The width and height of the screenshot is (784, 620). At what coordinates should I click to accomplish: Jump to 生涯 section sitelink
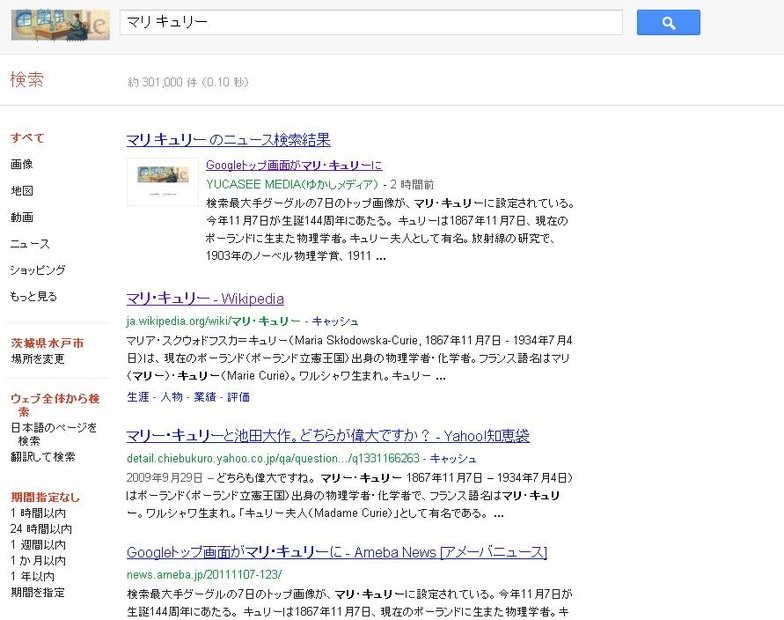(138, 397)
